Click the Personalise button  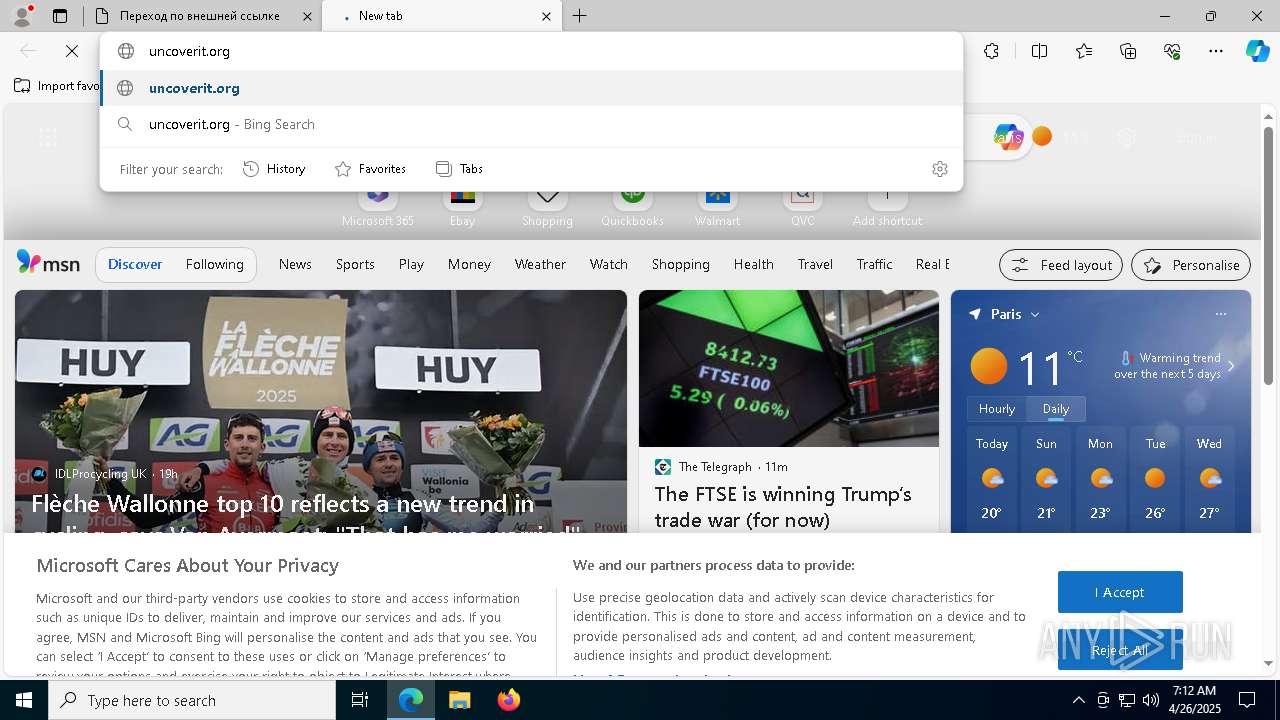[x=1191, y=265]
